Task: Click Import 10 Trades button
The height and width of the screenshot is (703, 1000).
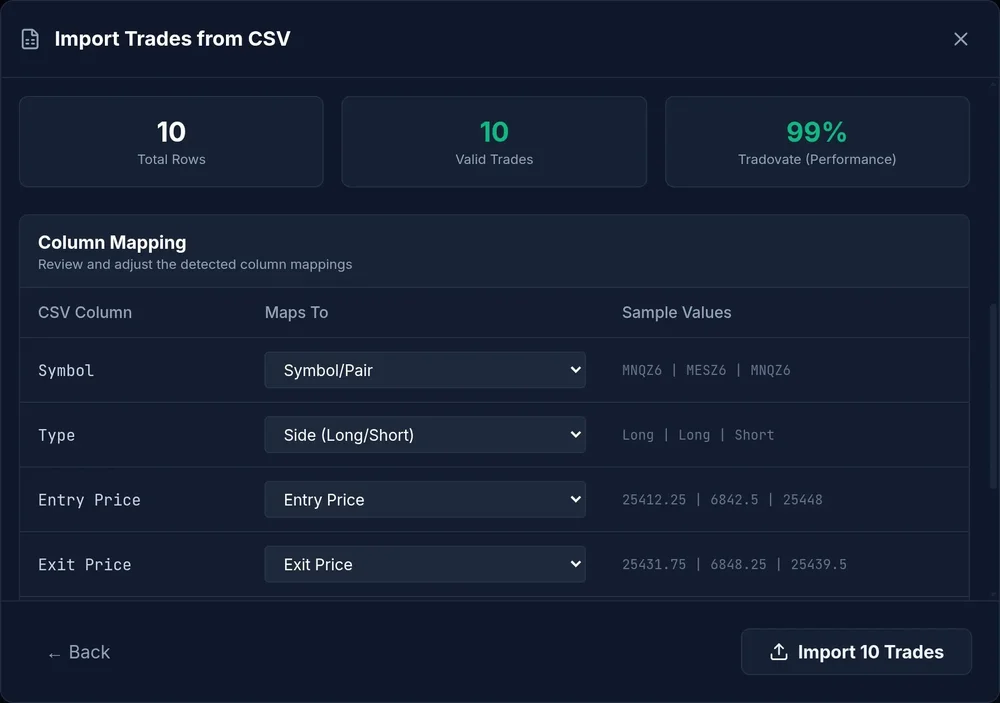Action: coord(856,652)
